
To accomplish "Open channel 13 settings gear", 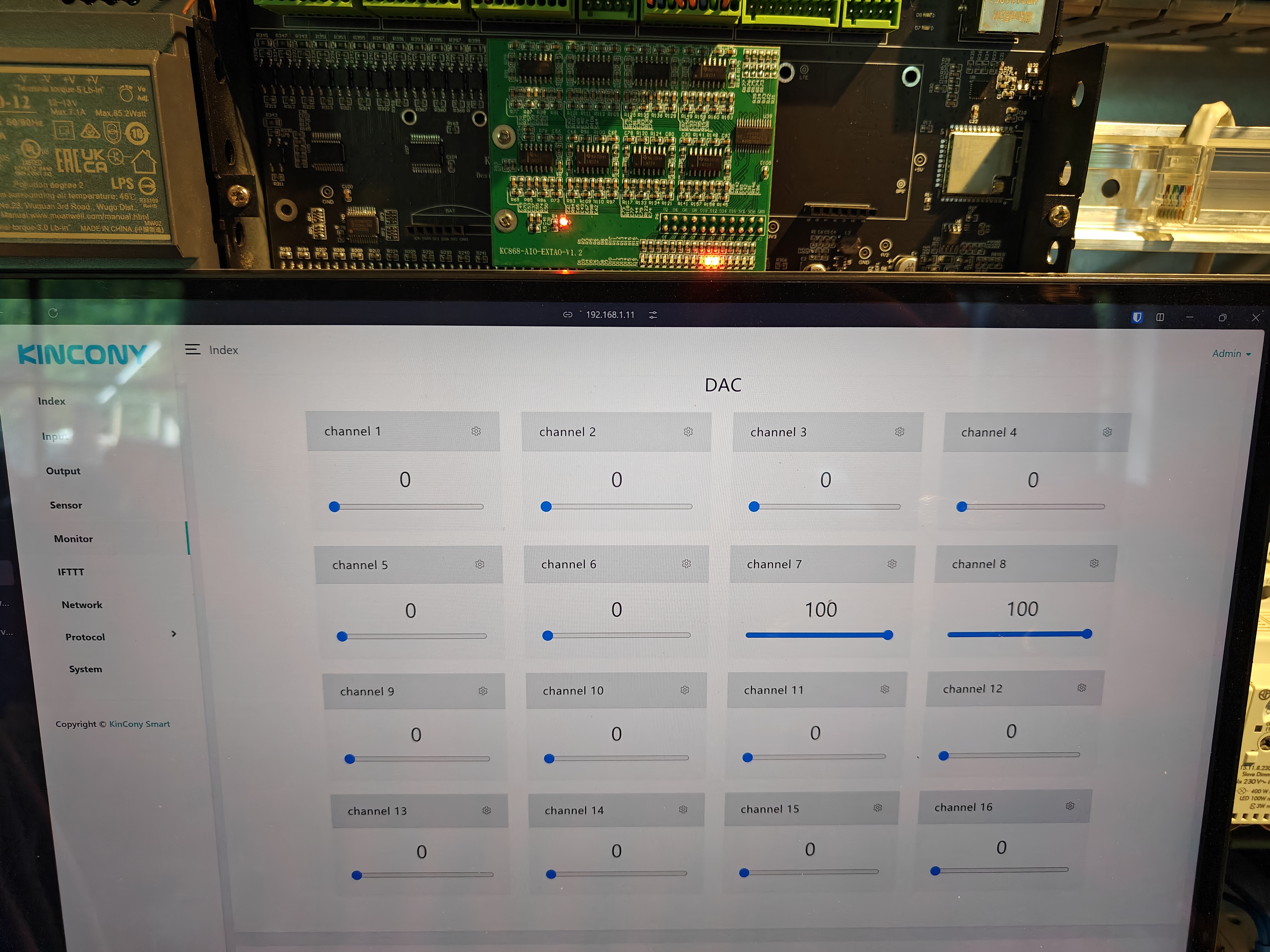I will (x=486, y=810).
